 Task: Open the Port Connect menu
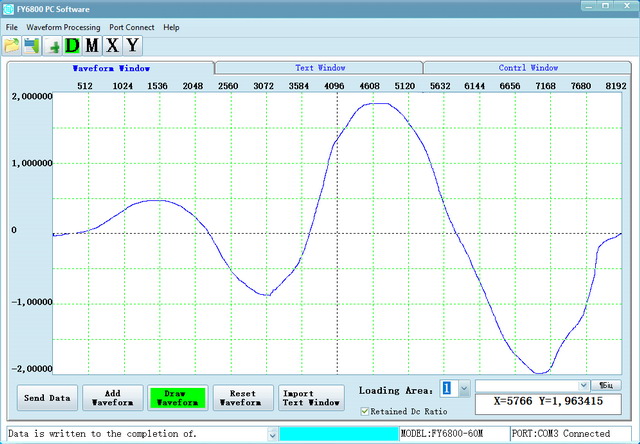point(131,27)
